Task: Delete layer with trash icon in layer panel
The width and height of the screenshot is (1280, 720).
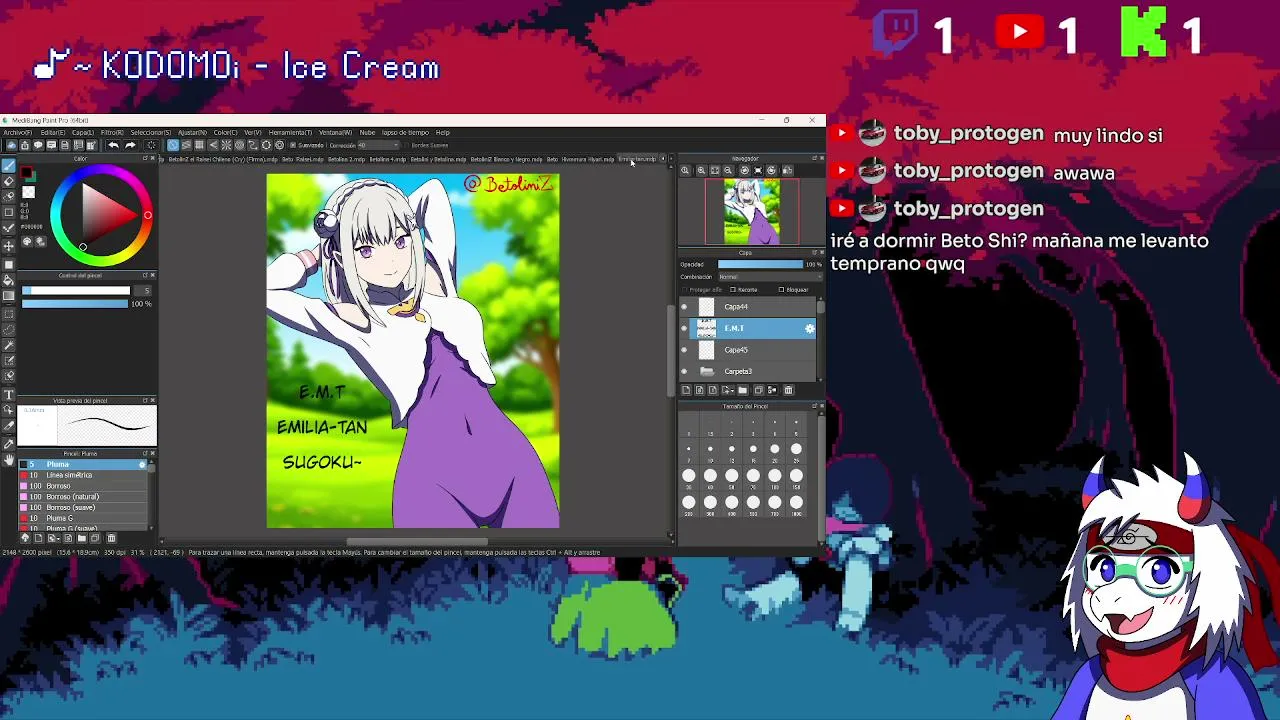Action: coord(788,390)
